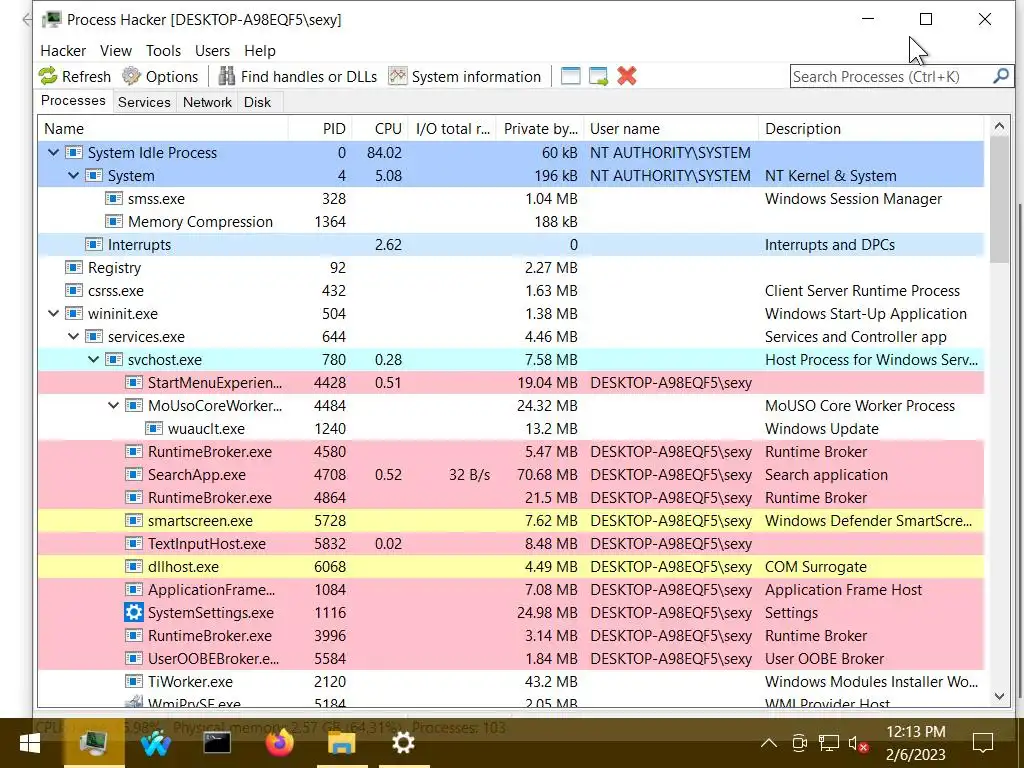Screen dimensions: 1024x768
Task: Sort by the Name column header
Action: tap(163, 129)
